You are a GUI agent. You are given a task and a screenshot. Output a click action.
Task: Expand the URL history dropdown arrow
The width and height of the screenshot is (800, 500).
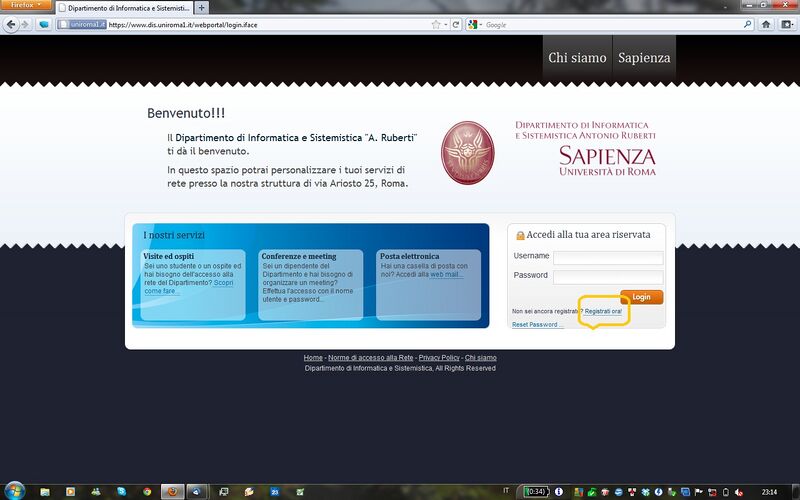pyautogui.click(x=445, y=24)
